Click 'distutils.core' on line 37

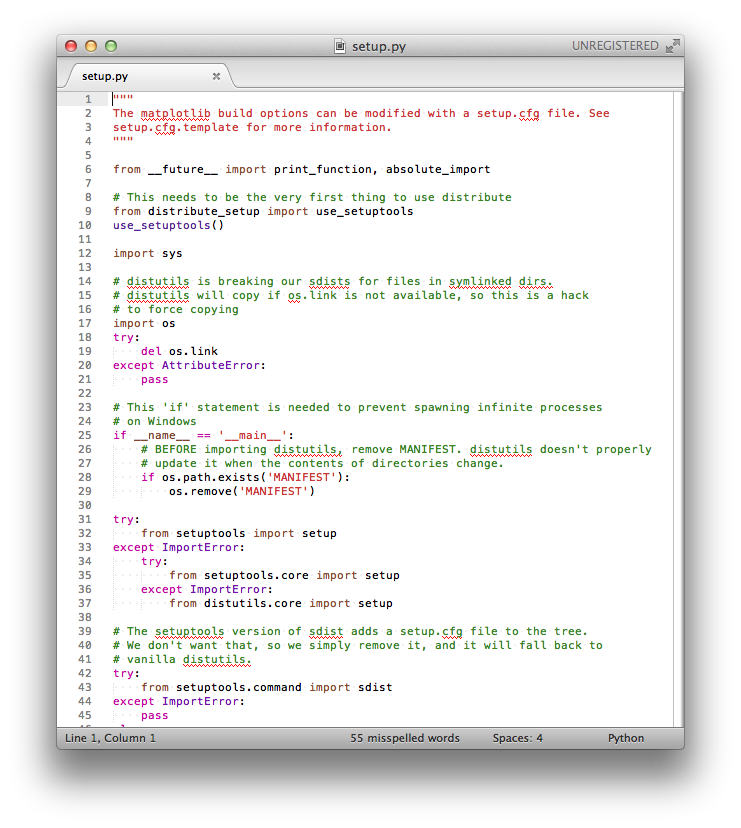(252, 604)
